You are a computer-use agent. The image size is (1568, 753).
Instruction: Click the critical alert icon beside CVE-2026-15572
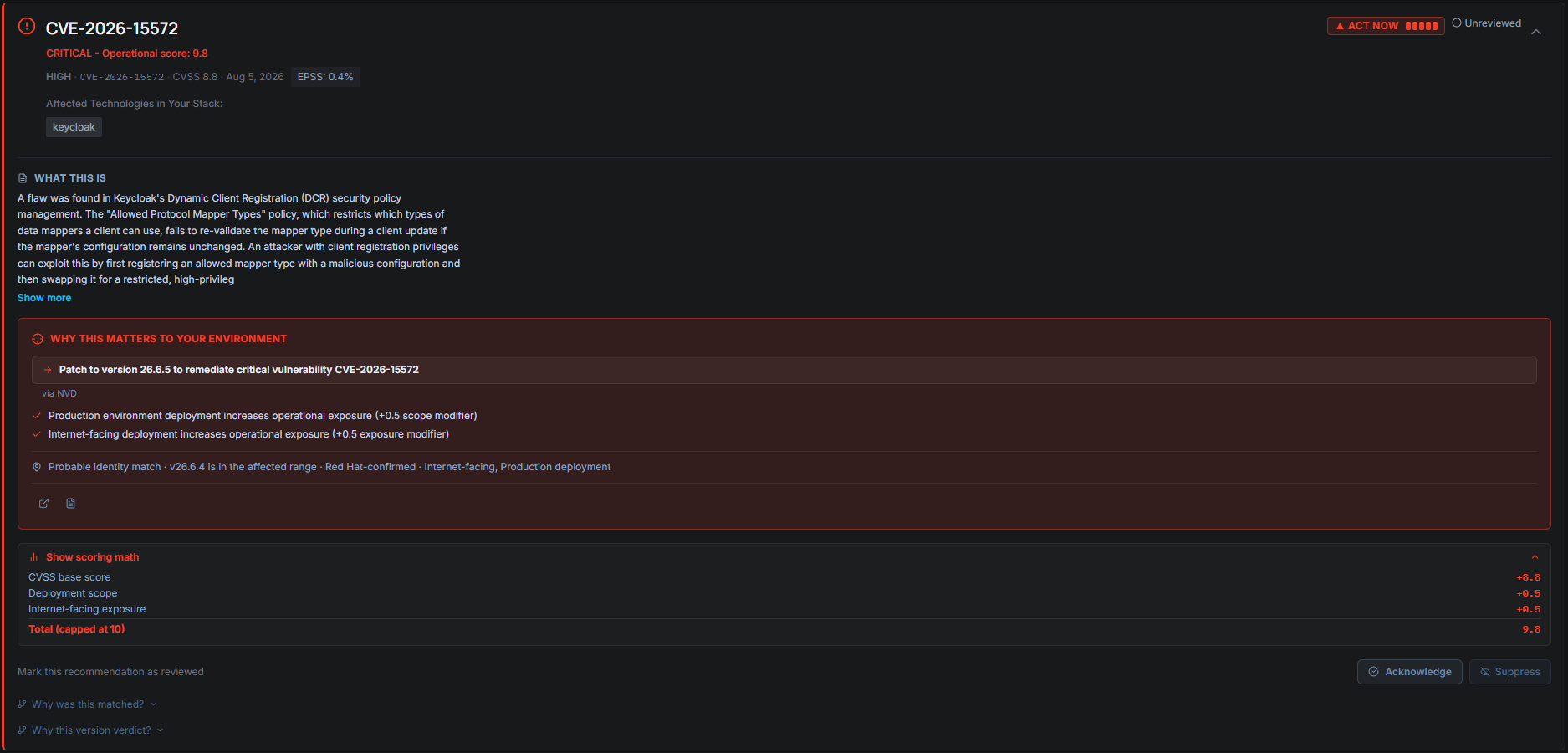point(27,26)
